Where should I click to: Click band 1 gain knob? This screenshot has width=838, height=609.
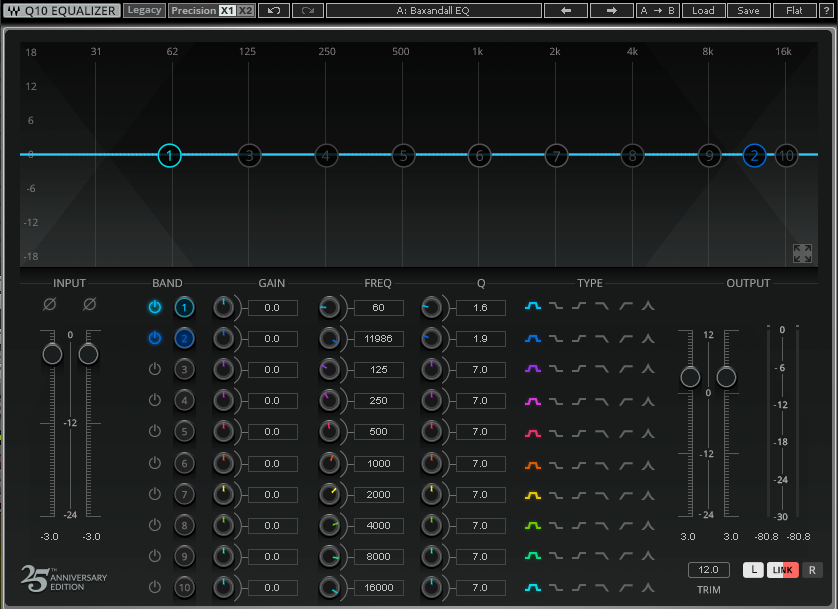pyautogui.click(x=223, y=308)
